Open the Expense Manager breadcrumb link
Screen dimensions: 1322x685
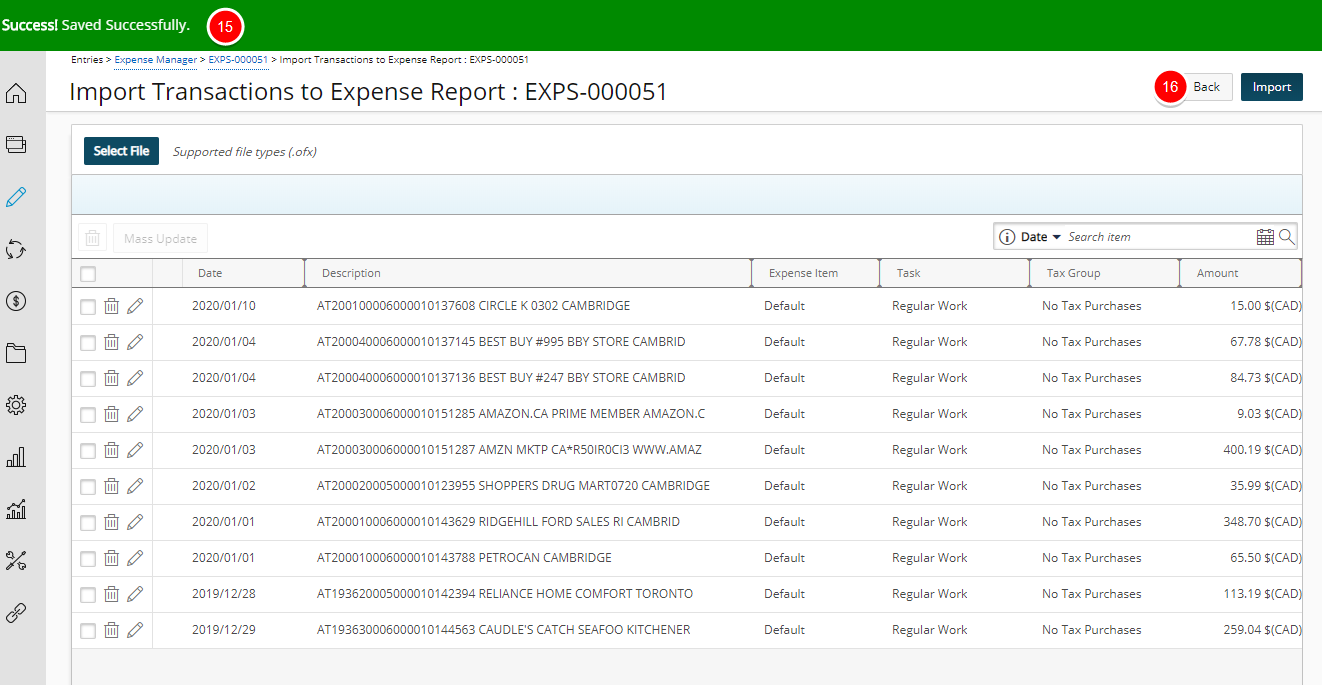click(156, 60)
